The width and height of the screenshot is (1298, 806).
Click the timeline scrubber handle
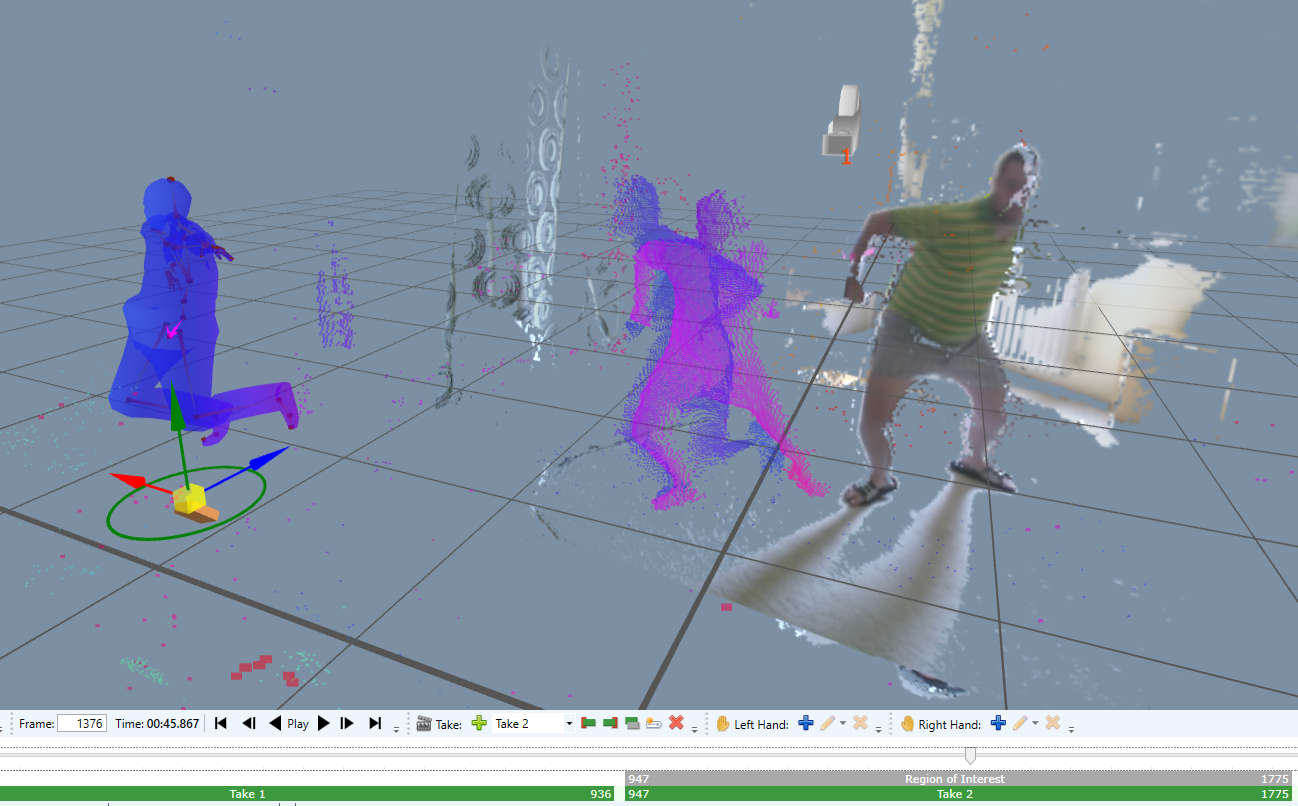pos(970,755)
